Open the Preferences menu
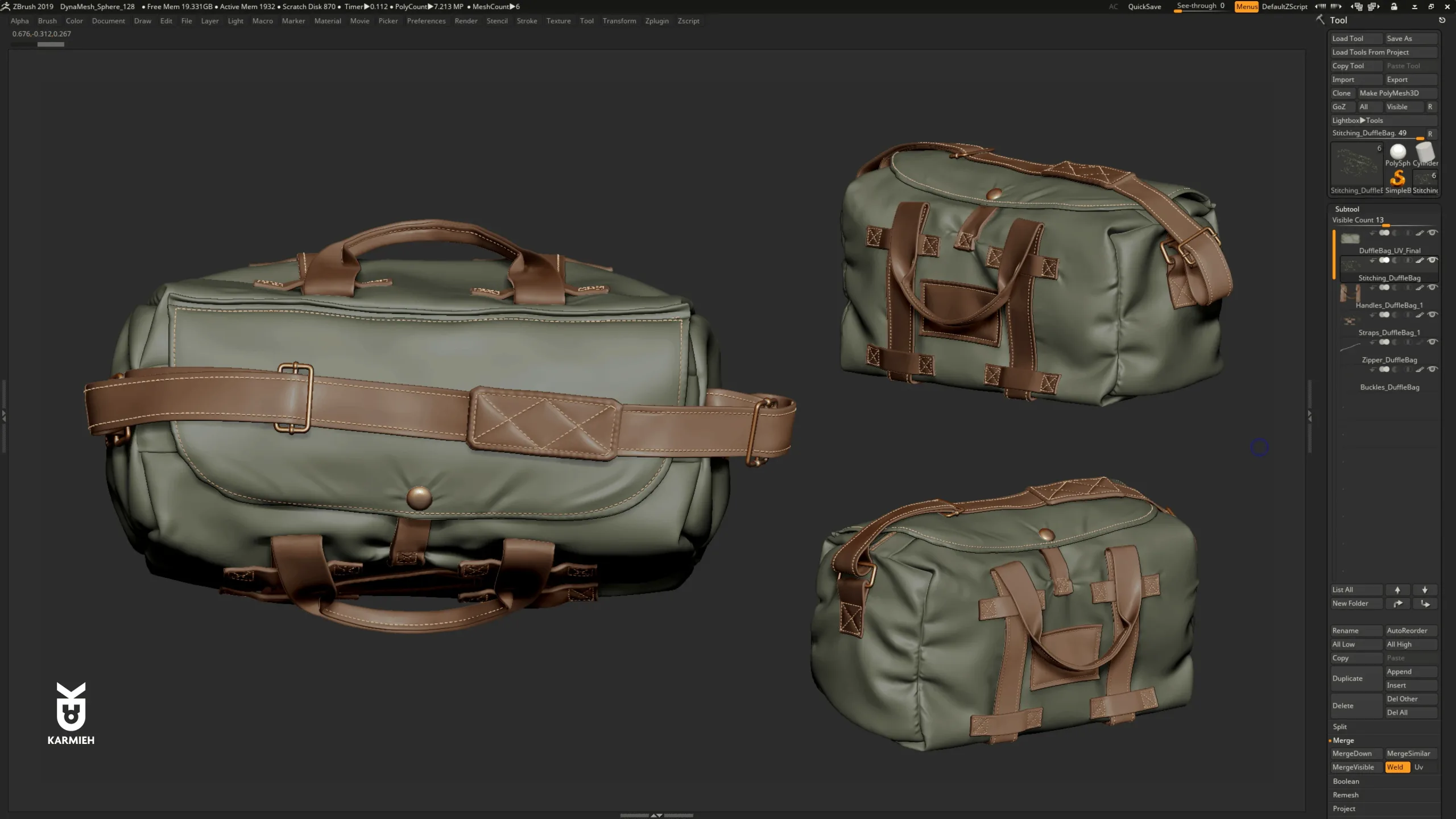The height and width of the screenshot is (819, 1456). [x=427, y=20]
